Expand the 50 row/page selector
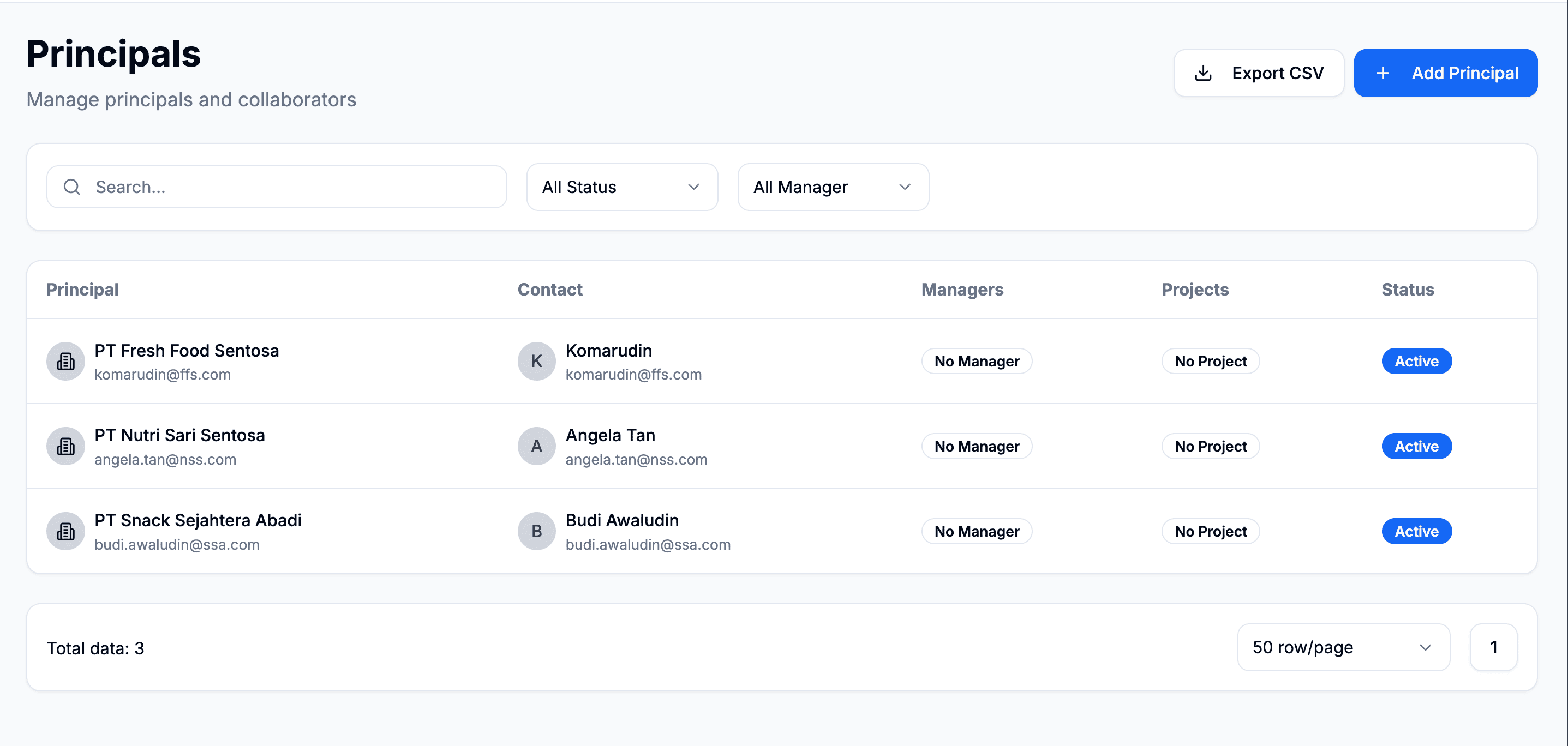Screen dimensions: 1568x746 click(1343, 647)
